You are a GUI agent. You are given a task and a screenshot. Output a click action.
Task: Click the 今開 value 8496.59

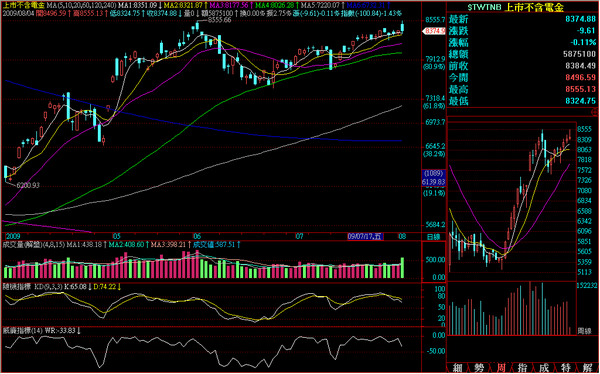tap(580, 78)
